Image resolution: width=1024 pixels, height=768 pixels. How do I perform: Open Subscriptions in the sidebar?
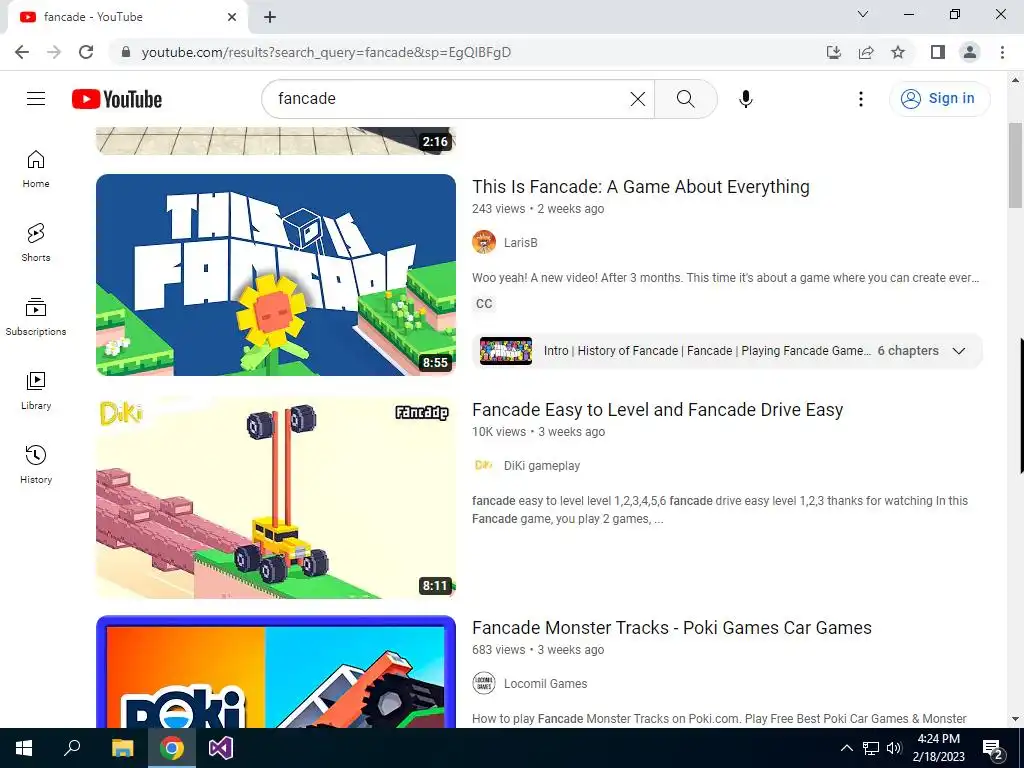point(36,317)
